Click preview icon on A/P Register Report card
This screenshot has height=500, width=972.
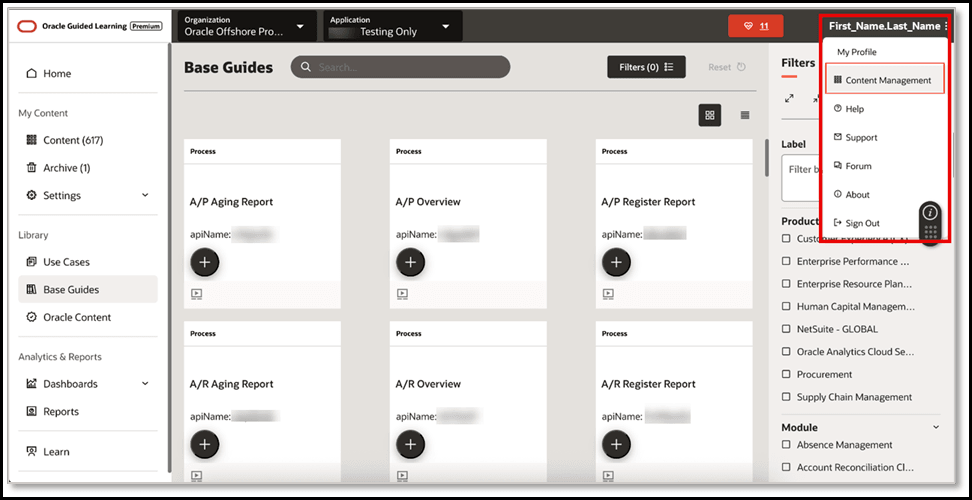click(608, 294)
